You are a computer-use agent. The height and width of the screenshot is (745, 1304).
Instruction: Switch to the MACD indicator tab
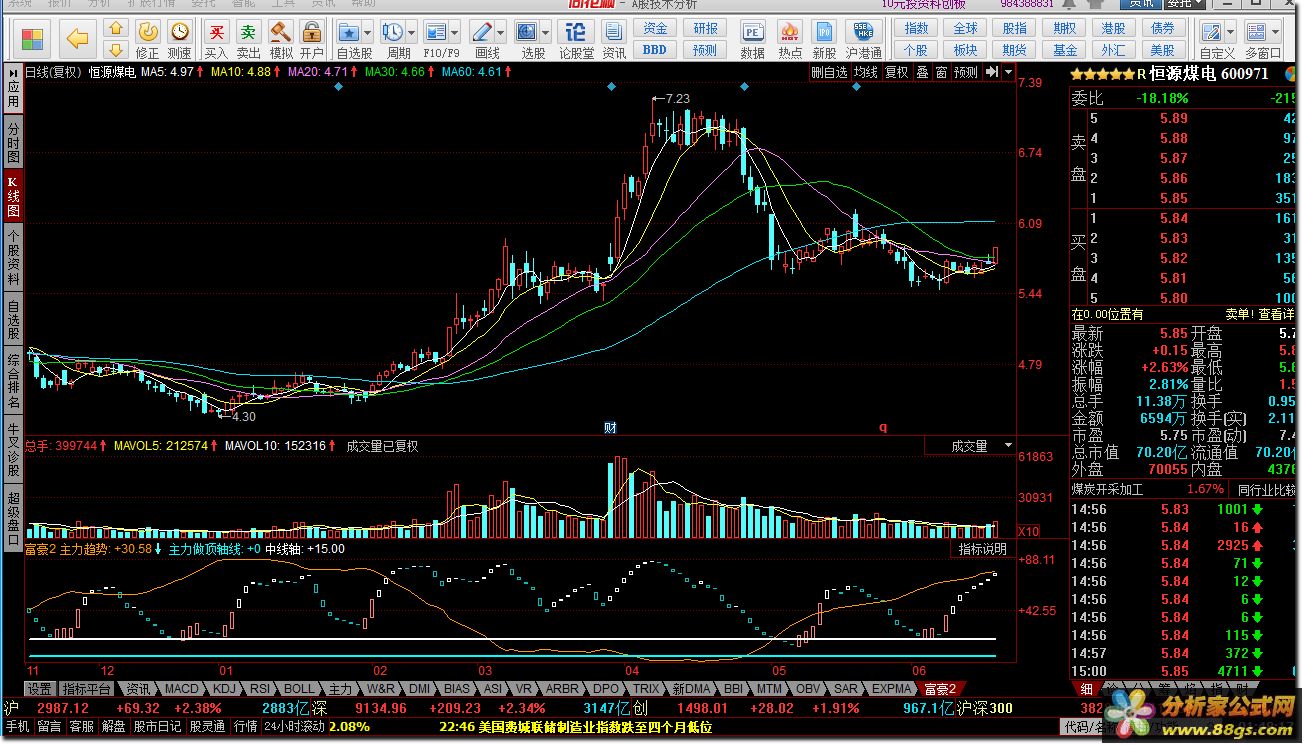point(182,689)
